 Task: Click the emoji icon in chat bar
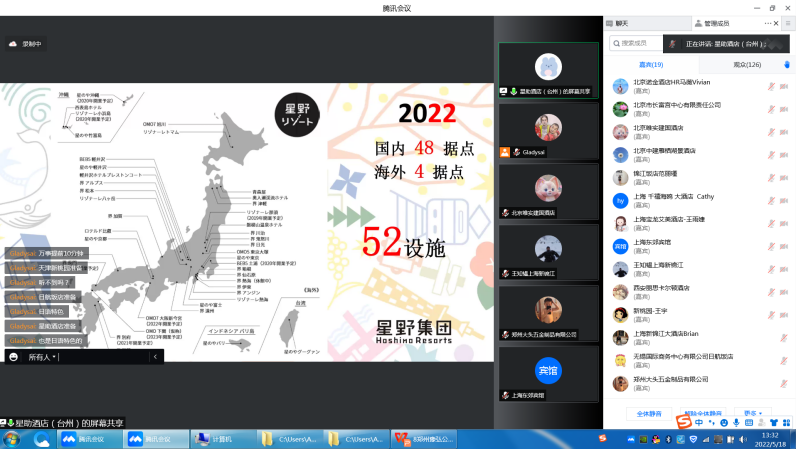14,357
